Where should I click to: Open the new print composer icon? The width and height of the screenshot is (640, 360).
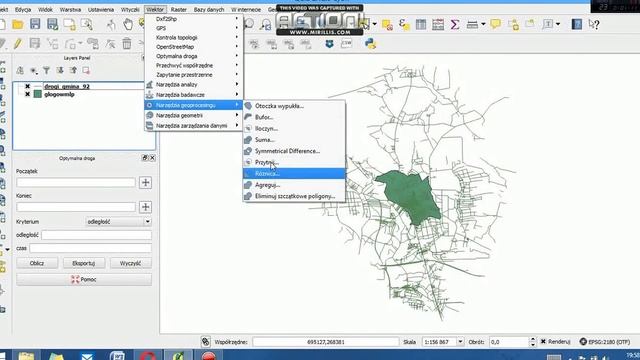pyautogui.click(x=69, y=24)
